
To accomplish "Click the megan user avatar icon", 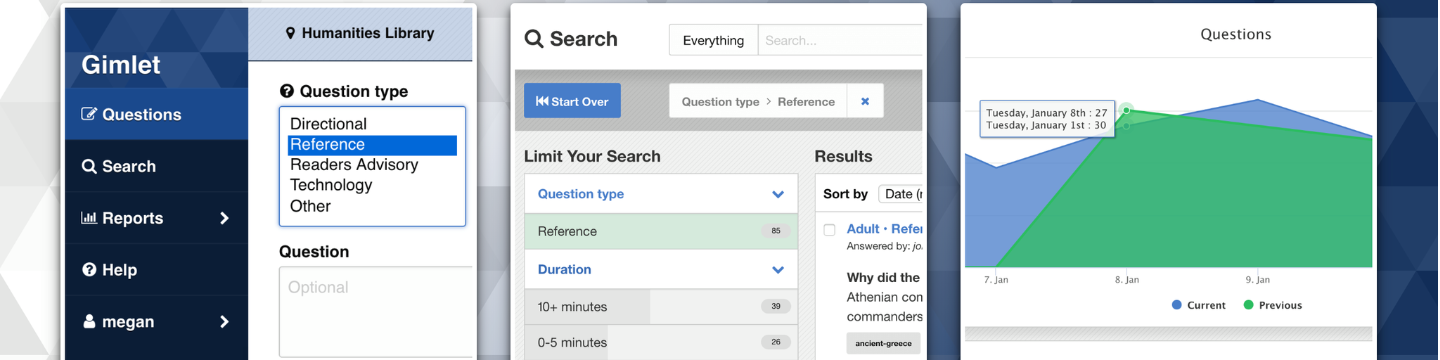I will (x=89, y=322).
